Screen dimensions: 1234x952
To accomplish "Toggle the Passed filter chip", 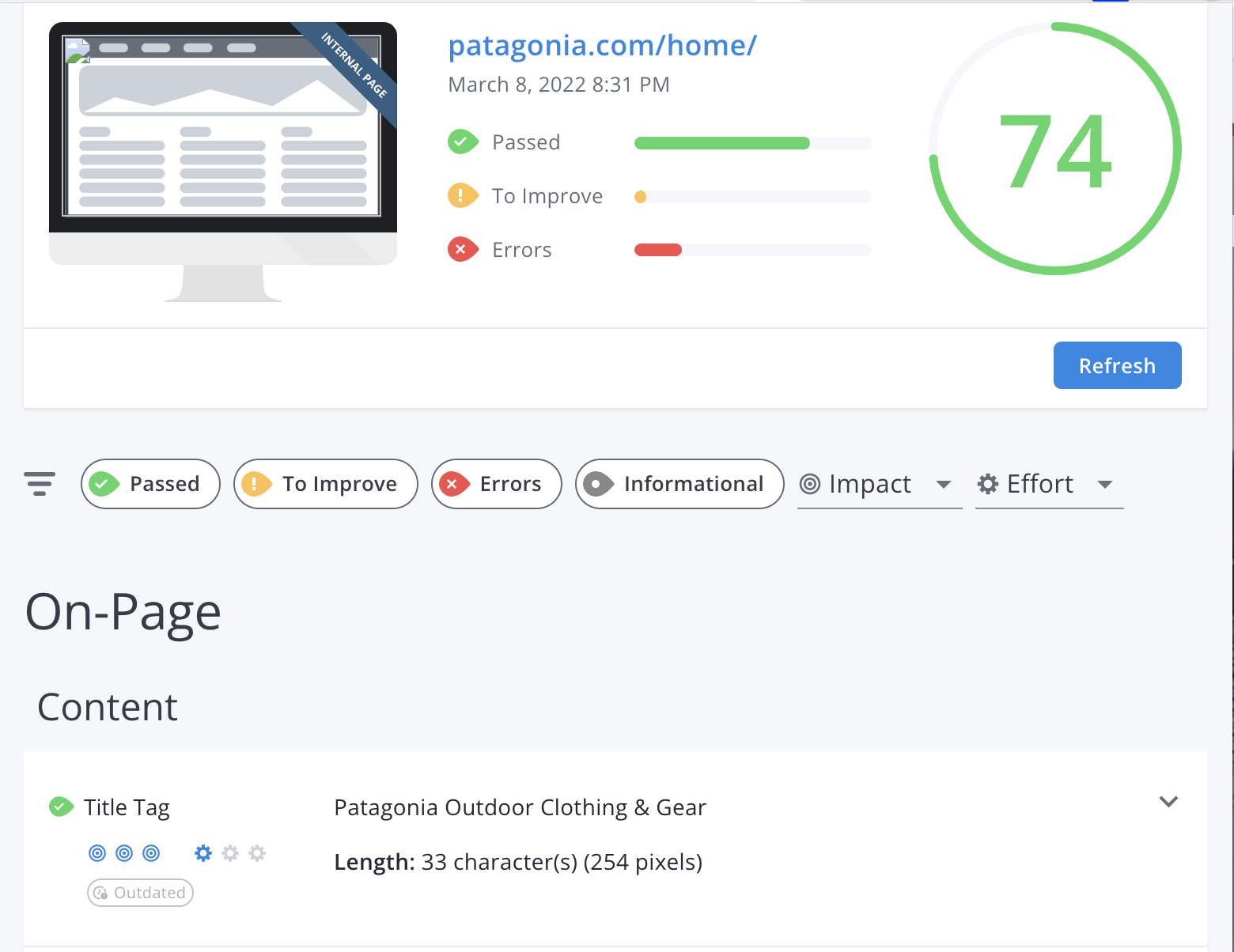I will coord(150,484).
